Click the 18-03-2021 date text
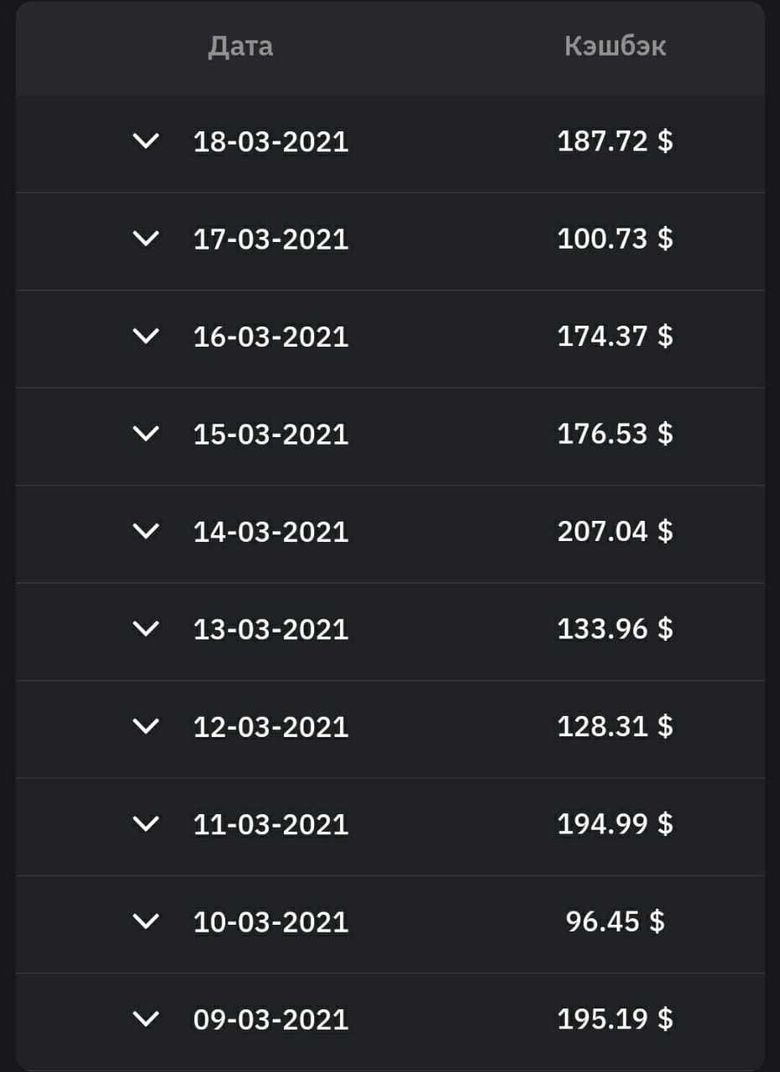This screenshot has width=780, height=1072. (x=271, y=141)
